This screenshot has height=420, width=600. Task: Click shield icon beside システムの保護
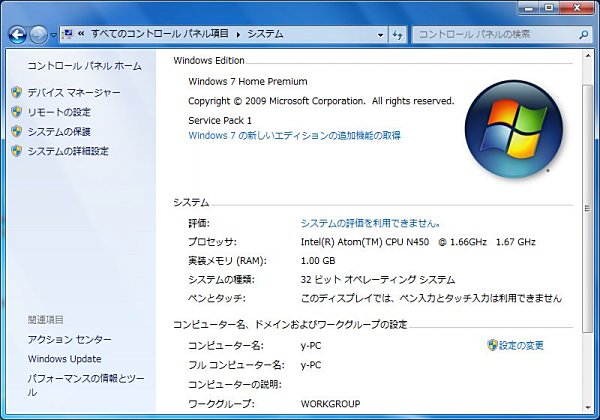point(16,131)
